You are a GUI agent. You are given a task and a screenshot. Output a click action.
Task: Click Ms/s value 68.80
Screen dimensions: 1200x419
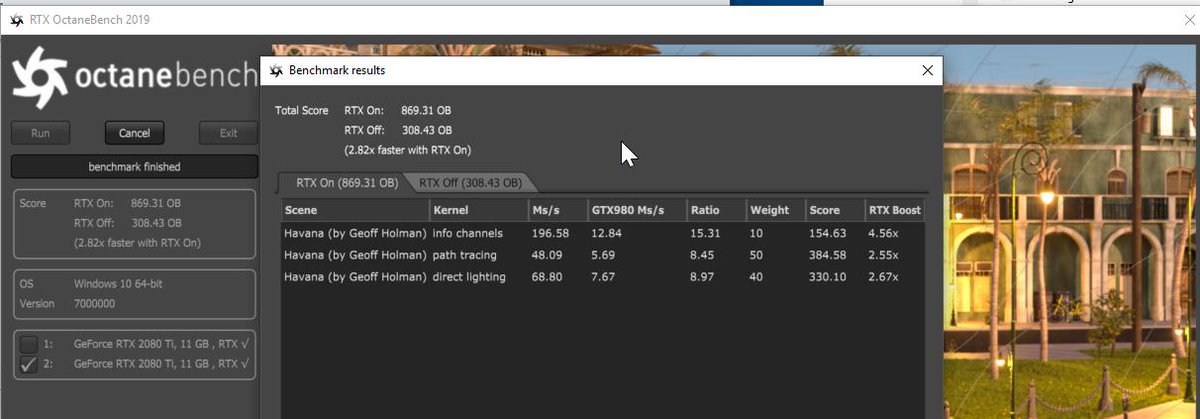click(548, 277)
